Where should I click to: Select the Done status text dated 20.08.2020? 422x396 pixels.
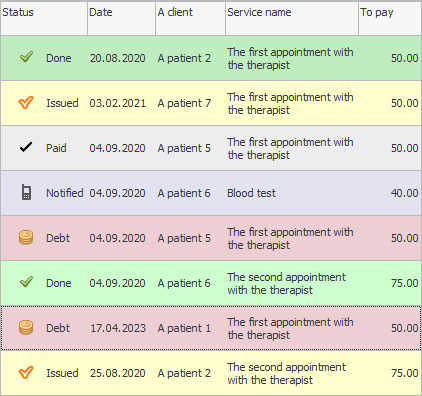click(59, 58)
